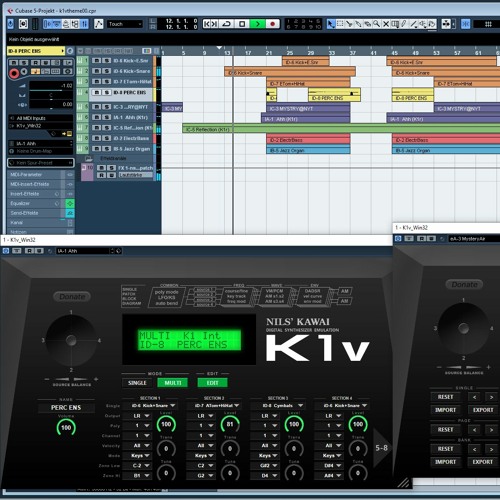Open the K1v_Win32 MIDI output dropdown
The image size is (500, 500).
(x=40, y=126)
